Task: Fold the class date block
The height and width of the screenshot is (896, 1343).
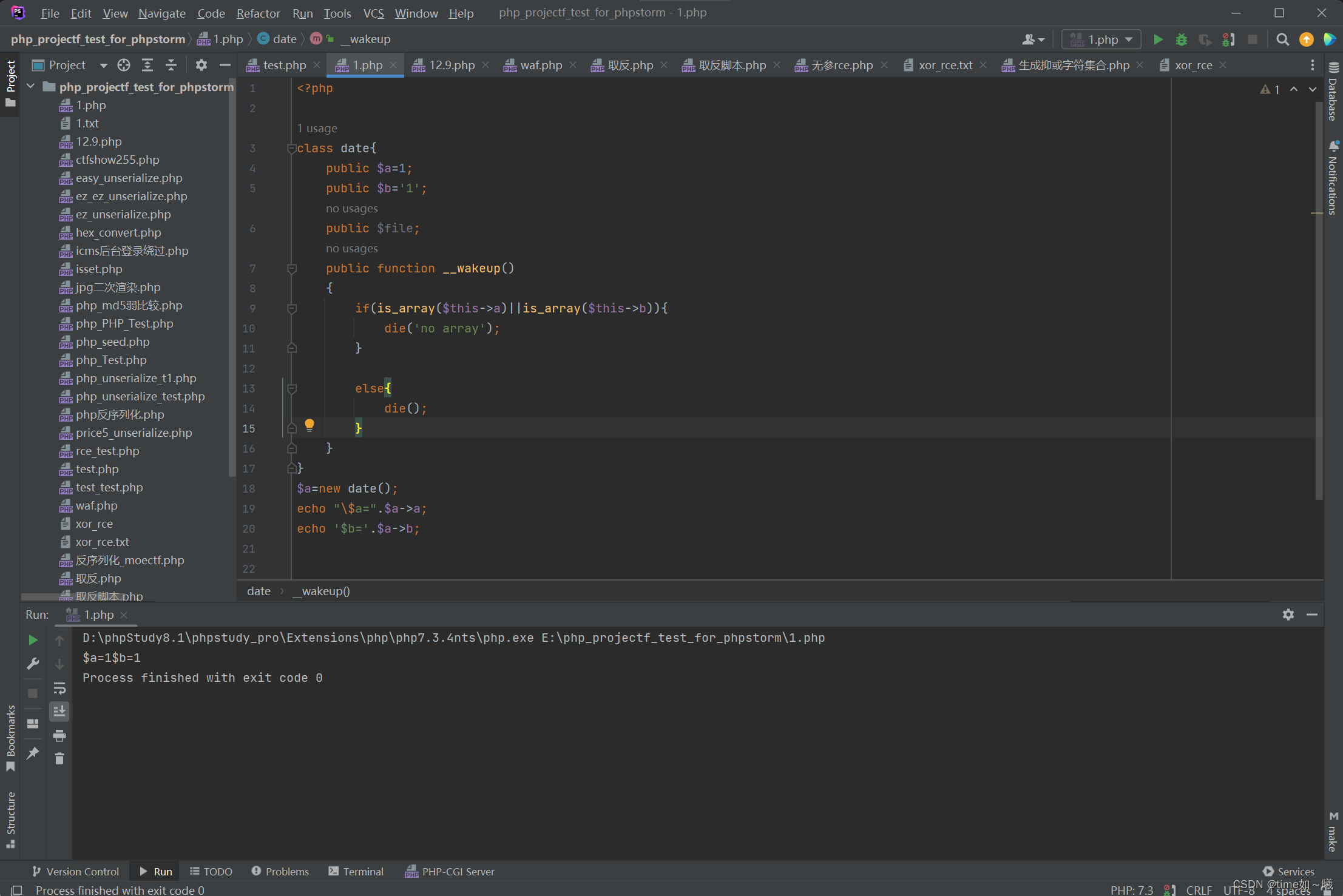Action: point(292,148)
